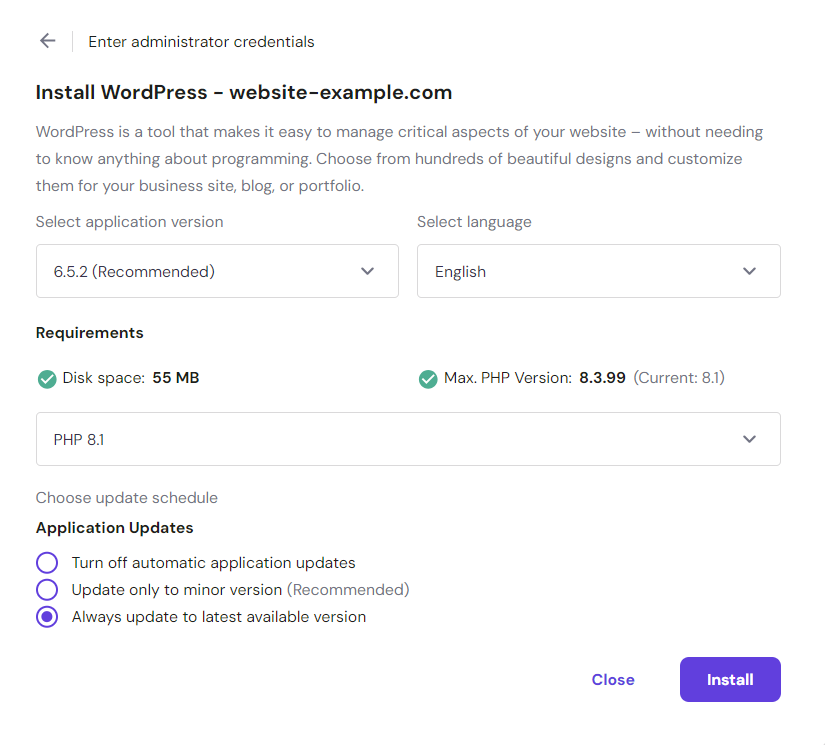Click the Requirements heading
825x745 pixels.
pyautogui.click(x=88, y=332)
